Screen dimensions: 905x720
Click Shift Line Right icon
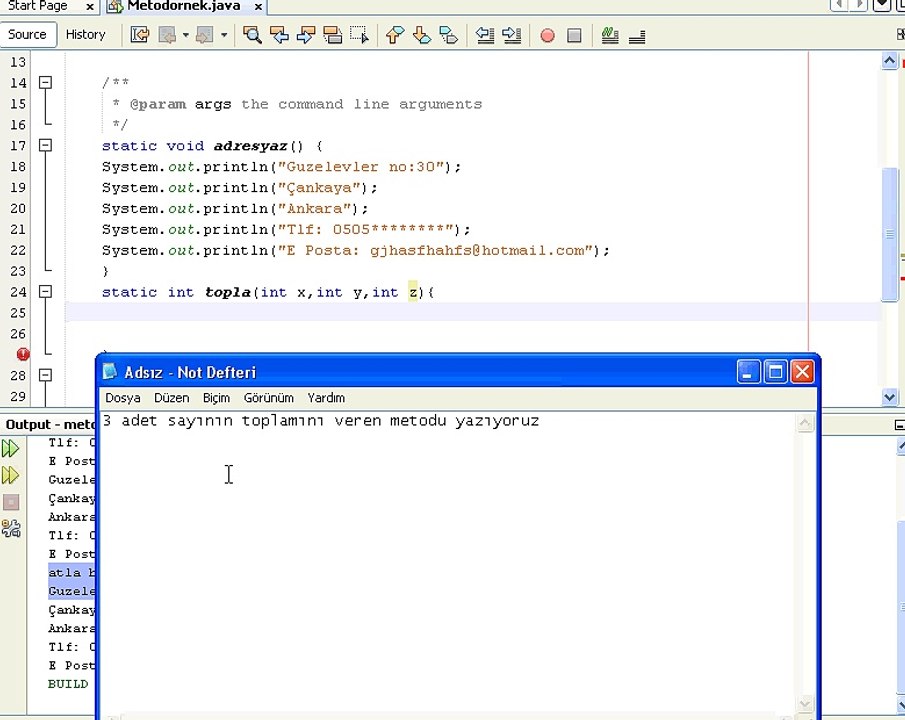click(512, 35)
